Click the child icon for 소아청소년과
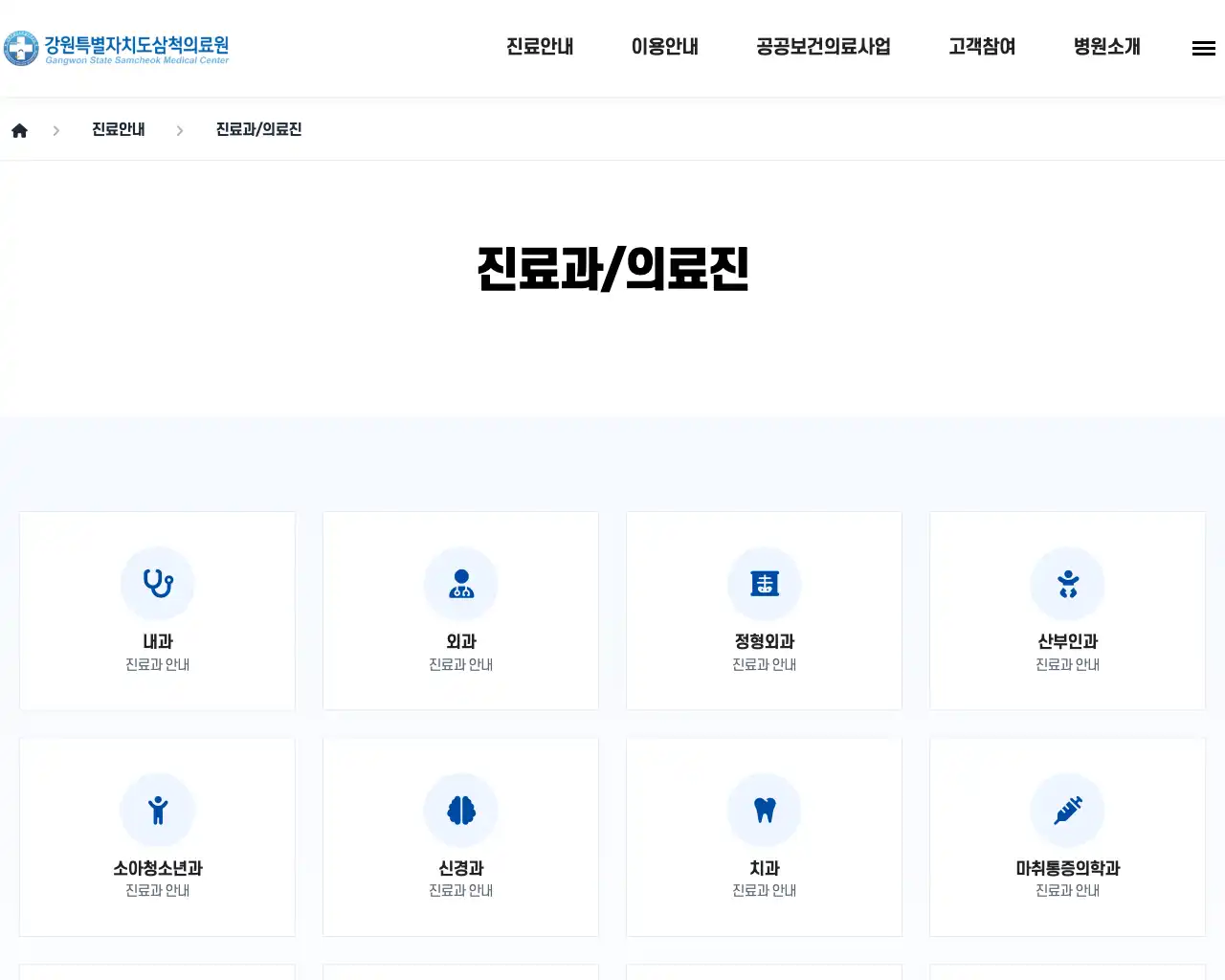The image size is (1225, 980). (158, 811)
